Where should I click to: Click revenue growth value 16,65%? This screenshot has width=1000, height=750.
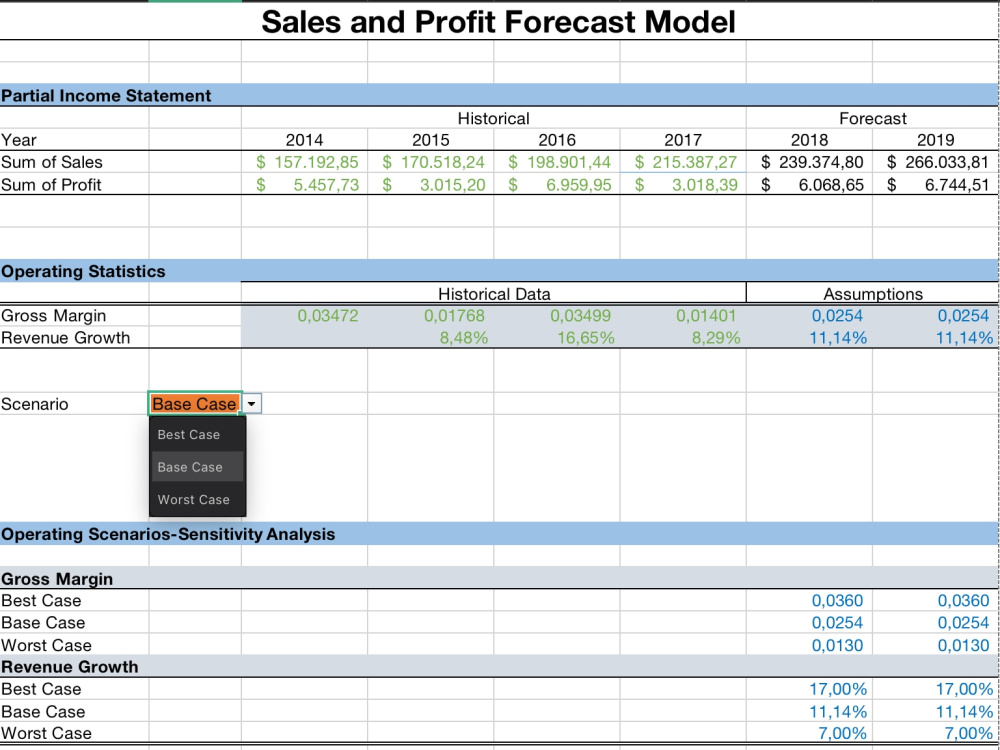[585, 337]
